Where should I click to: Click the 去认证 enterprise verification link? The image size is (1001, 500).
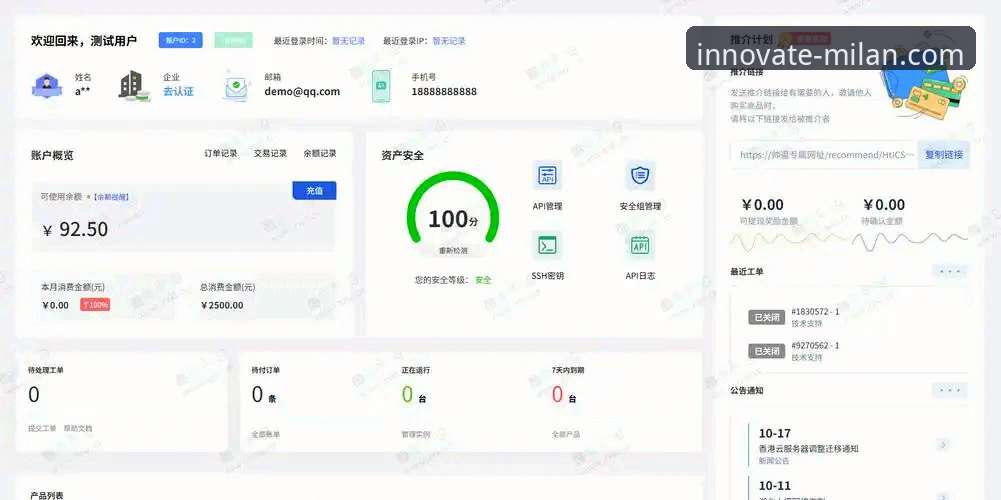[178, 91]
